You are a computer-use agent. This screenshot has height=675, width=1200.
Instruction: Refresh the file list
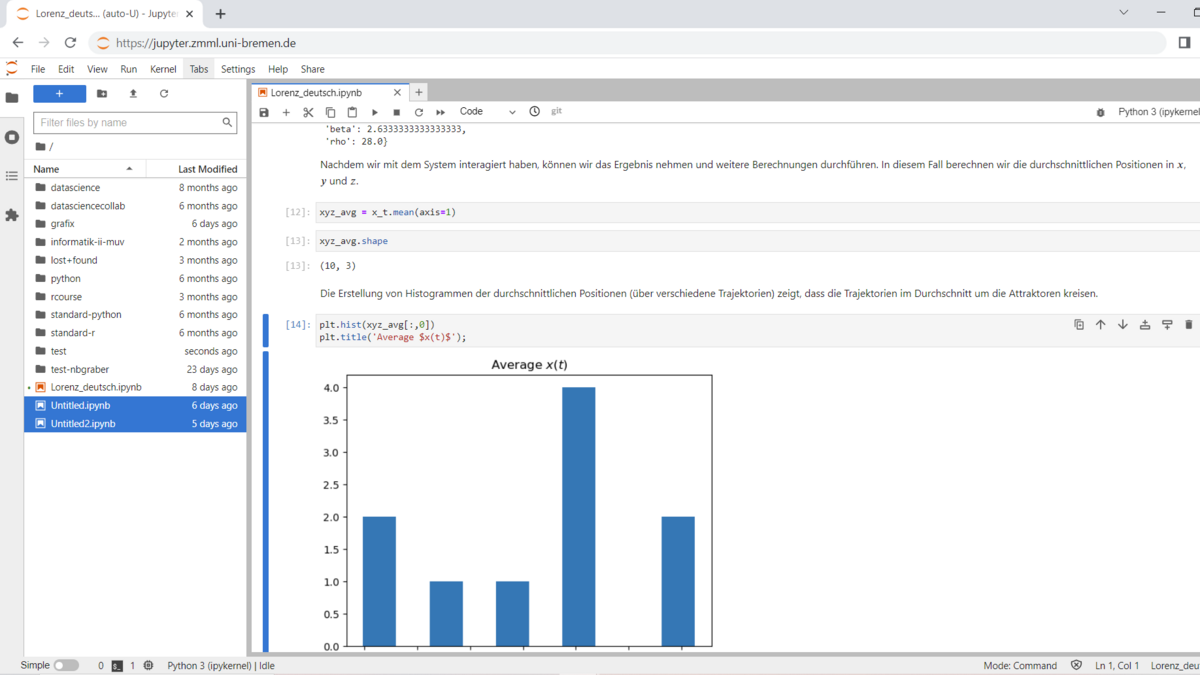click(164, 93)
